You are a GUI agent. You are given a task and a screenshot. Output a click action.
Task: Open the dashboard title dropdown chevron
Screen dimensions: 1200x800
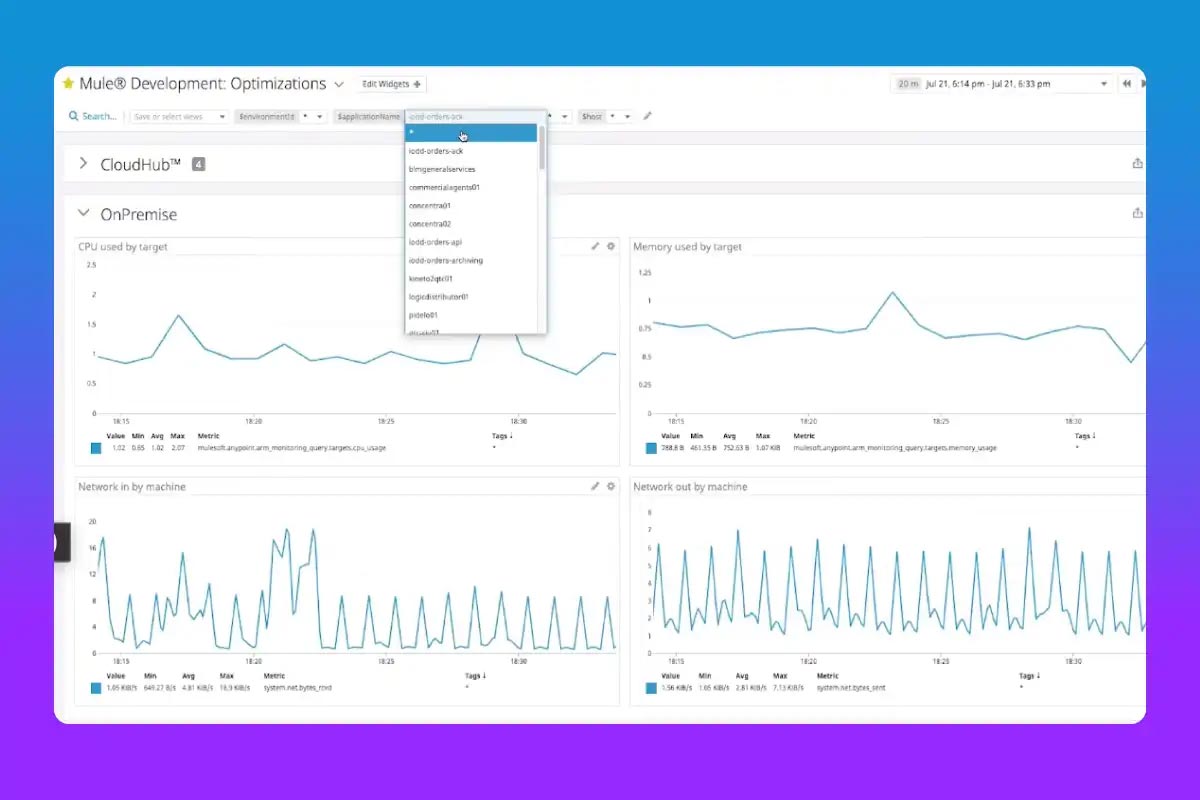[x=339, y=84]
